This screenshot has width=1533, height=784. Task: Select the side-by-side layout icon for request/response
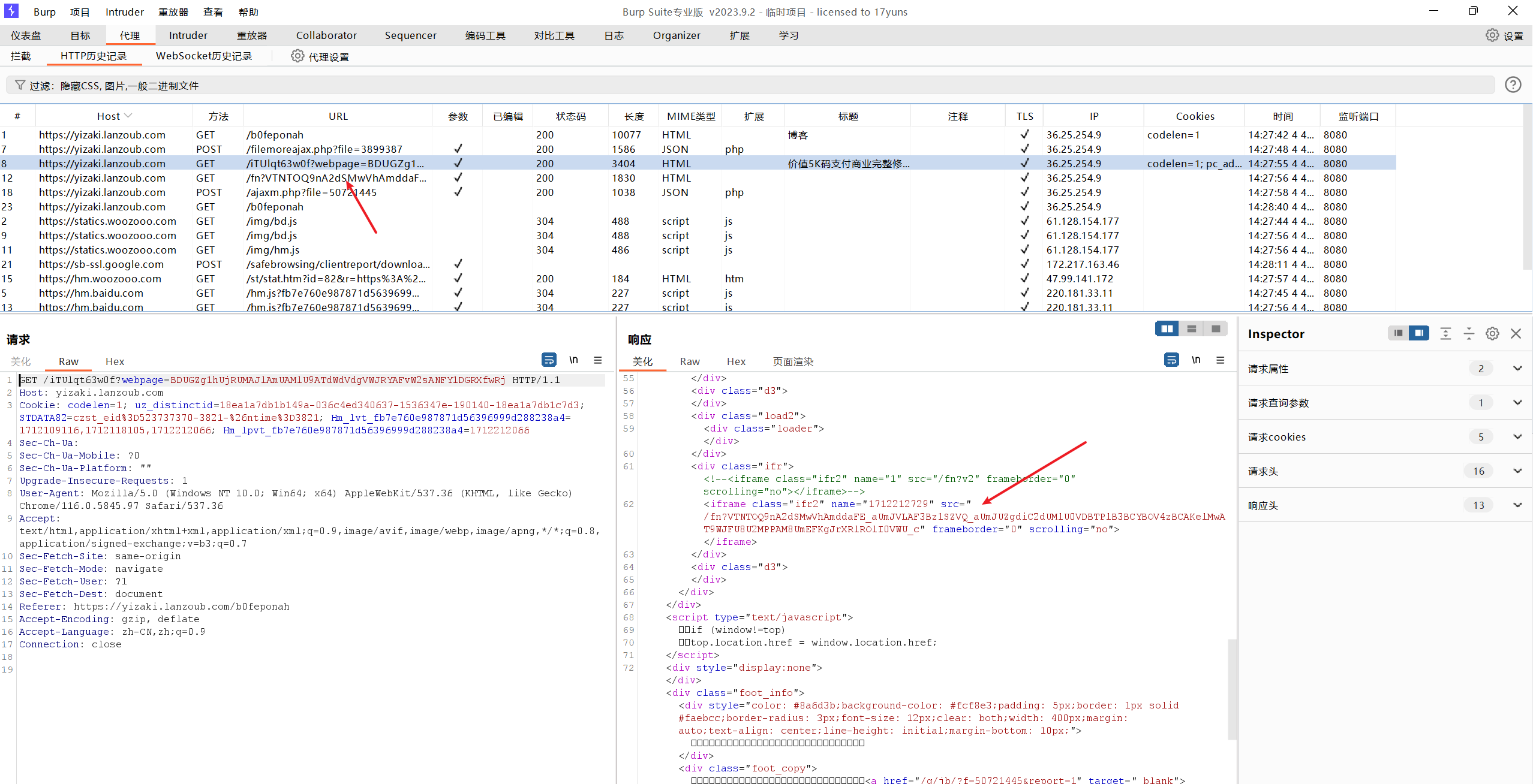coord(1167,329)
